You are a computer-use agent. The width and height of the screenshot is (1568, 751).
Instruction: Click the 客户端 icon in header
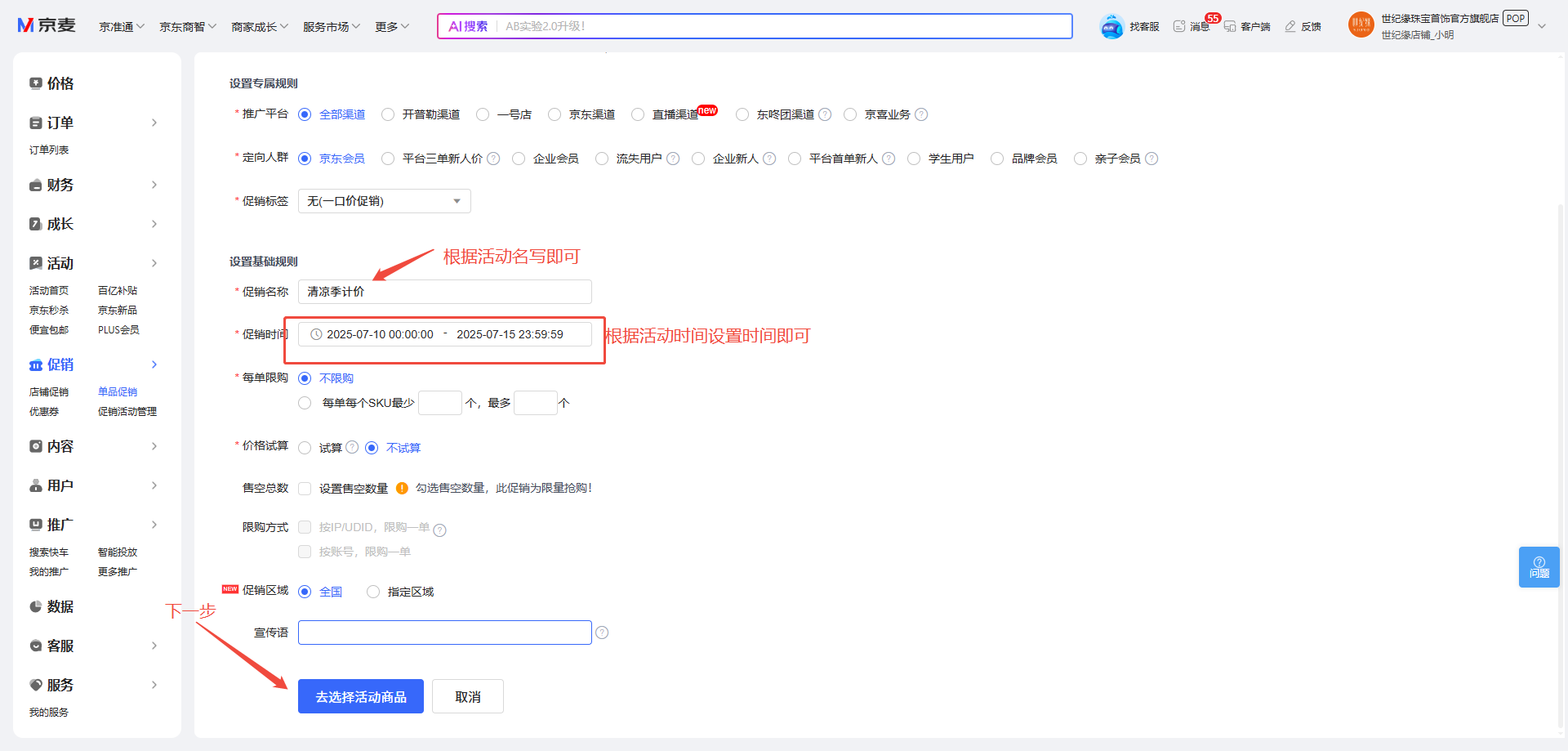(1230, 27)
